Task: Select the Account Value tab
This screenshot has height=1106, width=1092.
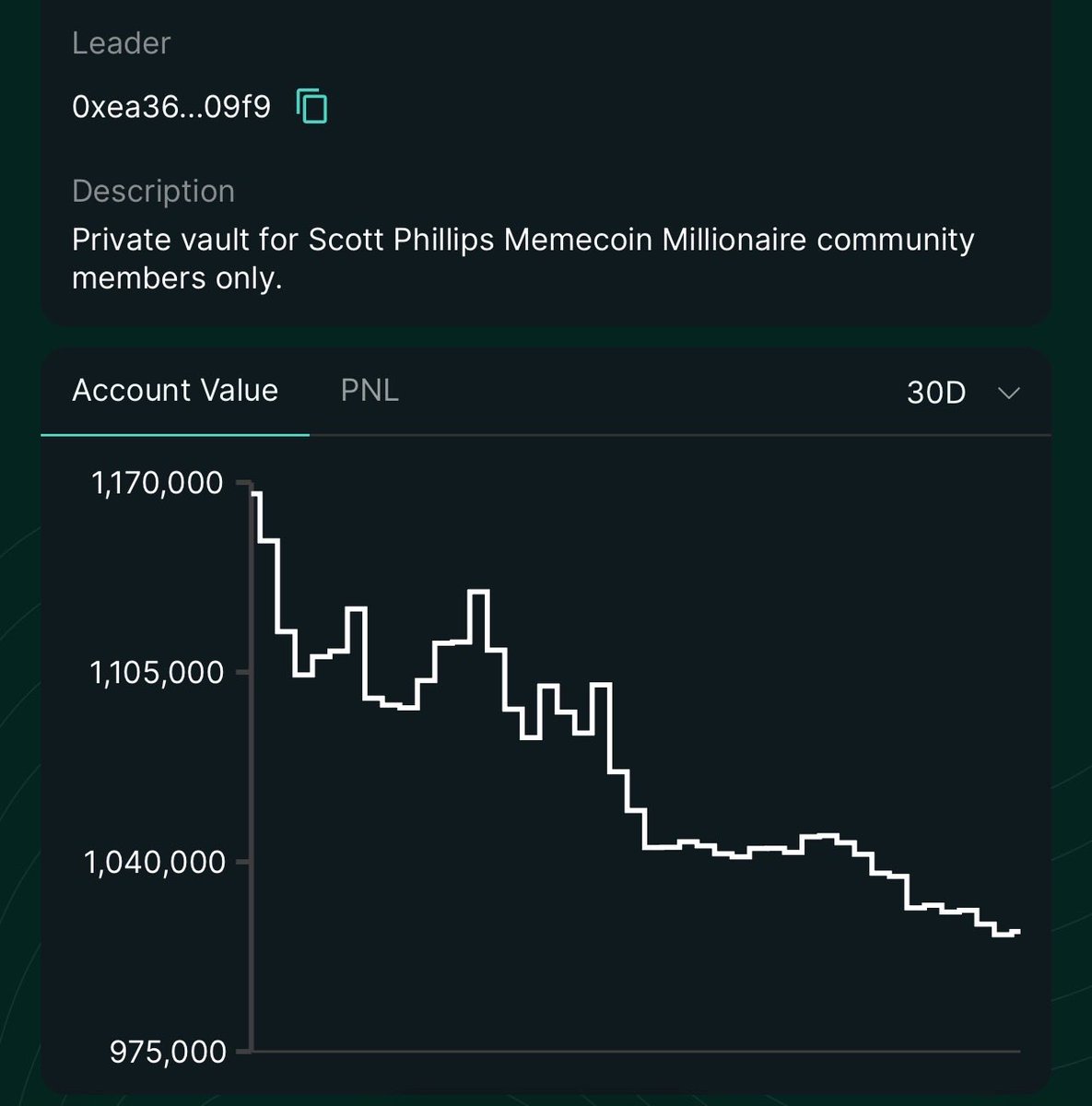Action: (x=175, y=391)
